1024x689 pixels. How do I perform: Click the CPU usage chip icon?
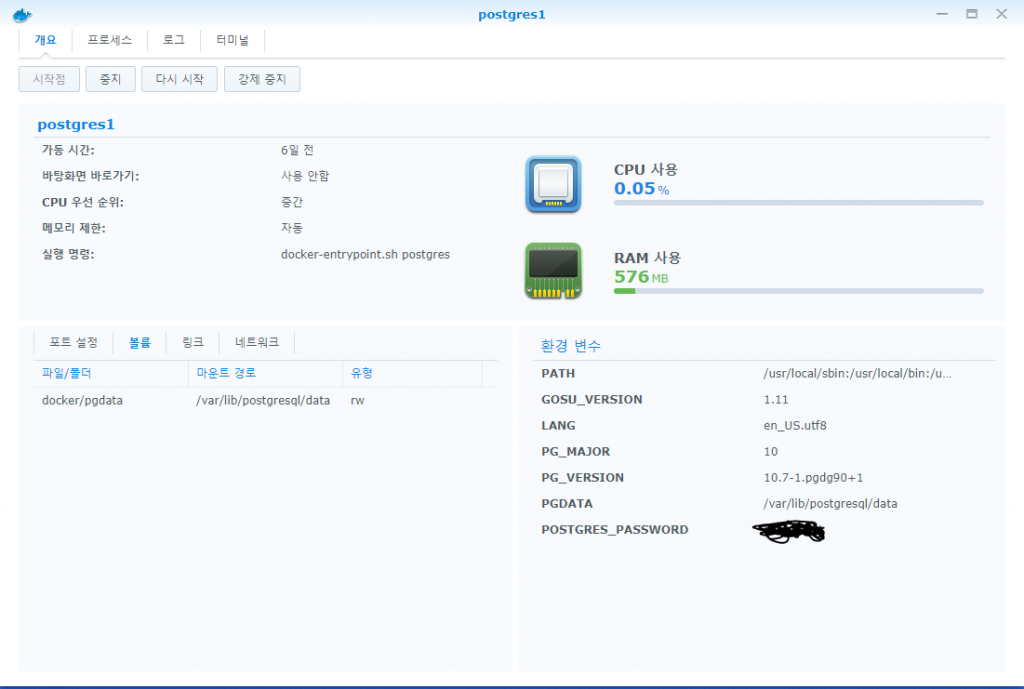[553, 184]
